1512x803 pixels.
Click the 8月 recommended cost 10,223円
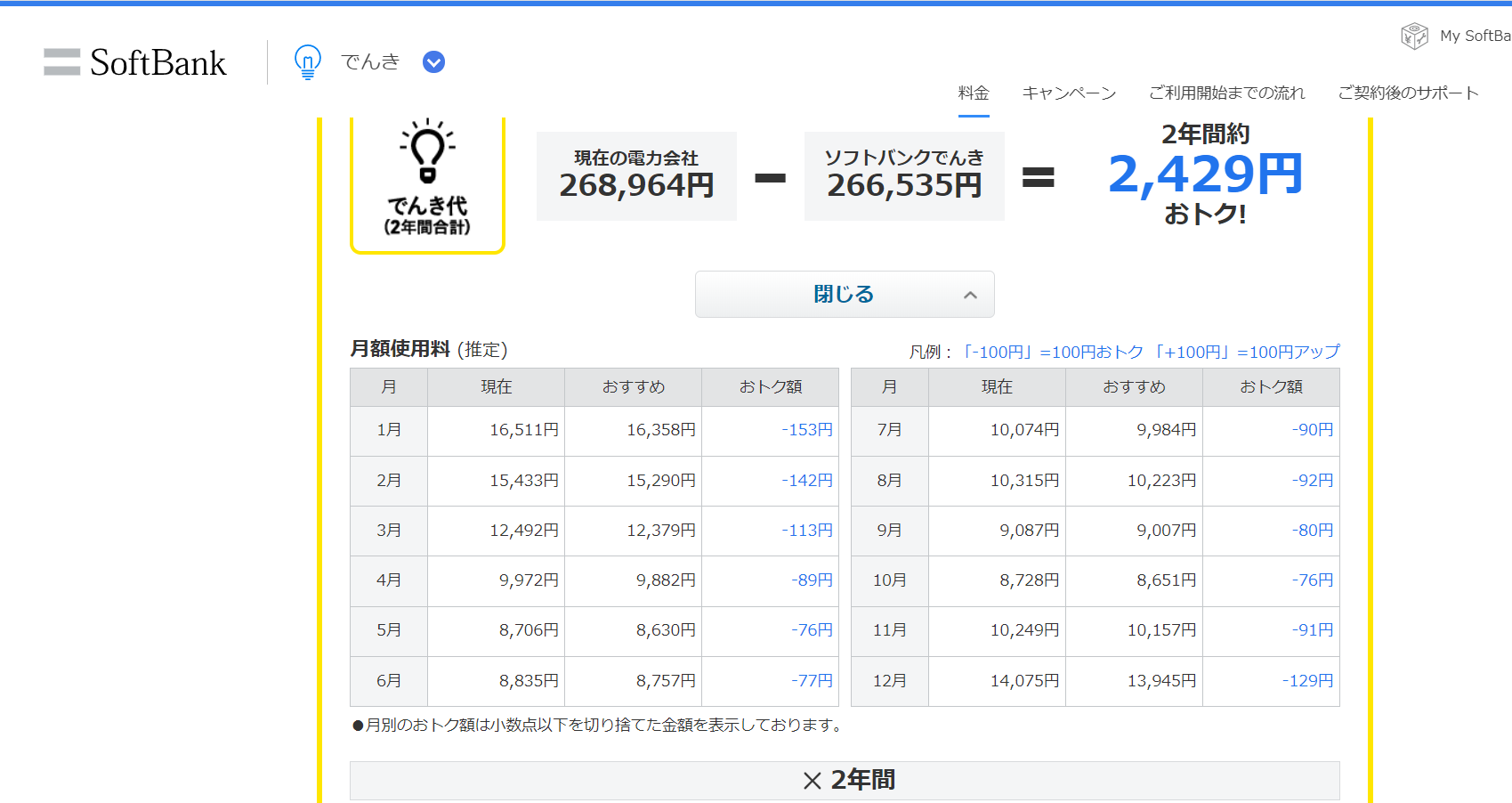tap(1134, 481)
